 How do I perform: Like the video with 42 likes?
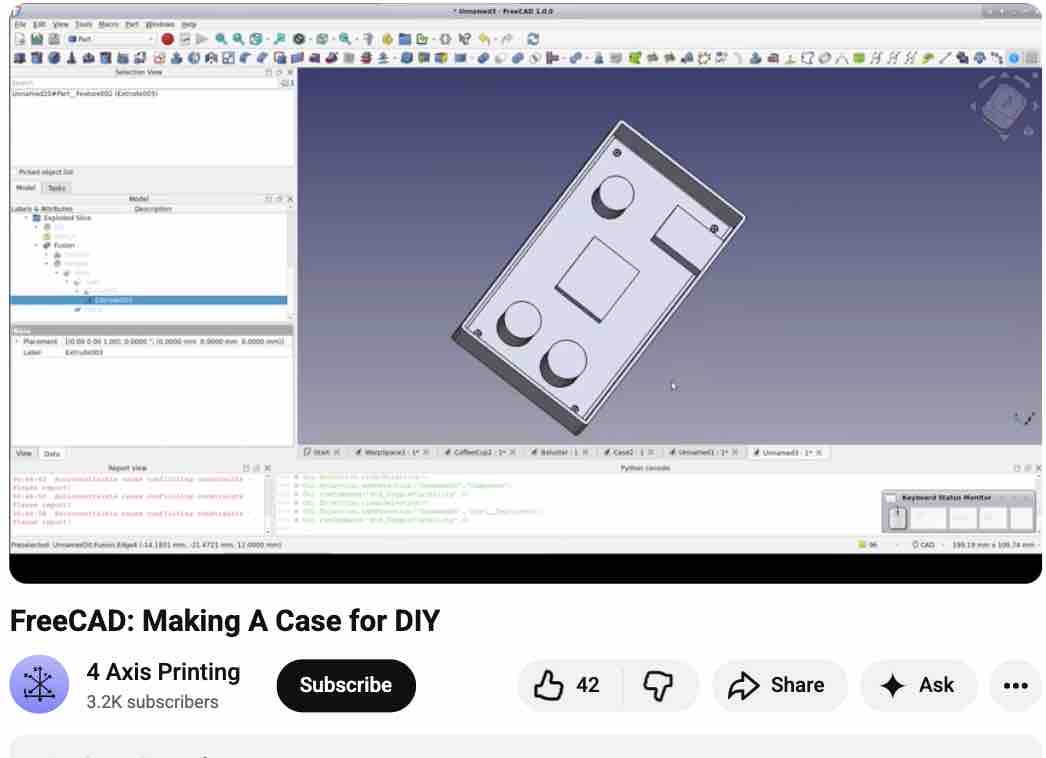[x=568, y=685]
